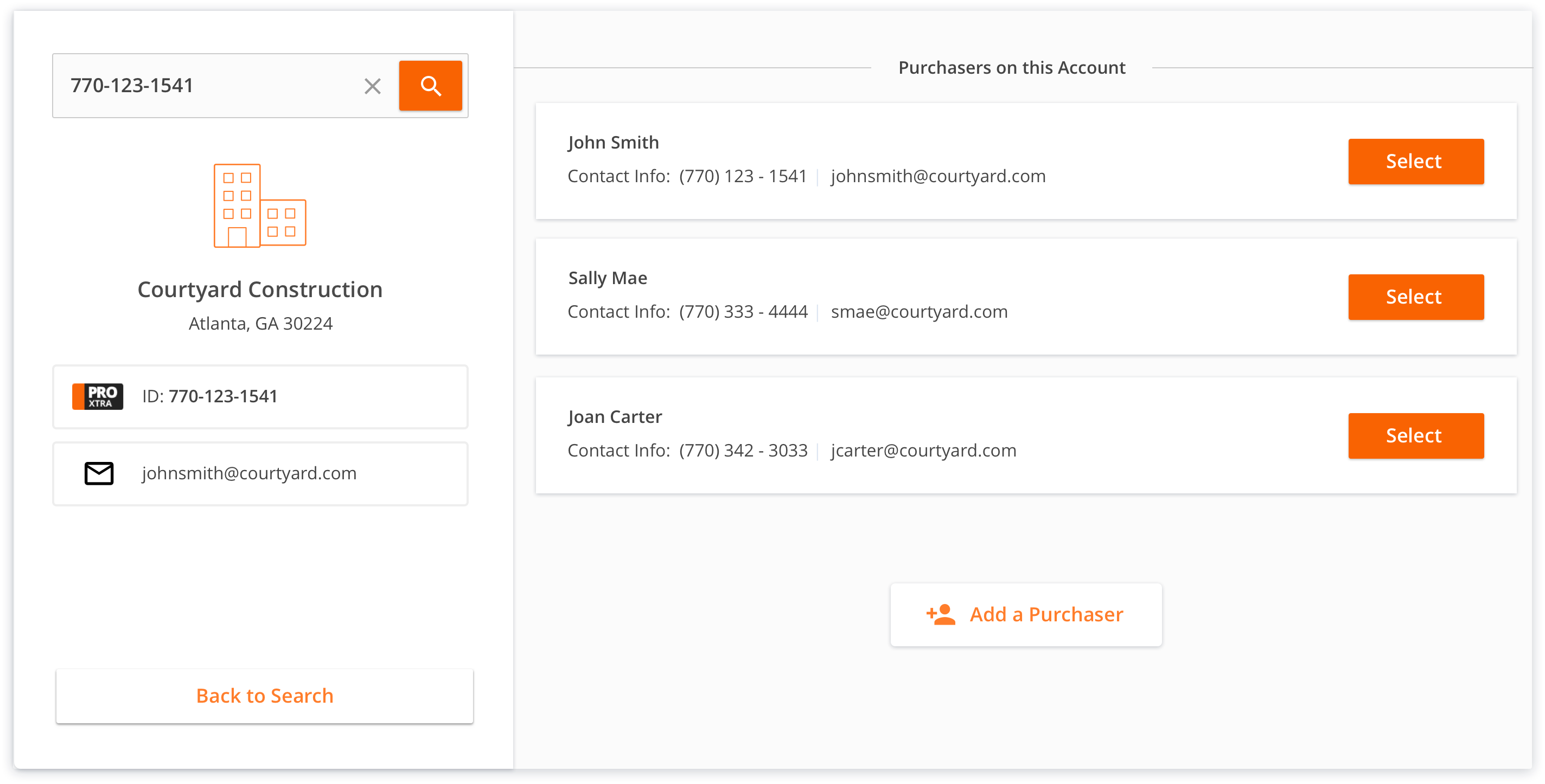Click the Pro Xtra logo badge
The height and width of the screenshot is (784, 1545).
click(x=98, y=396)
